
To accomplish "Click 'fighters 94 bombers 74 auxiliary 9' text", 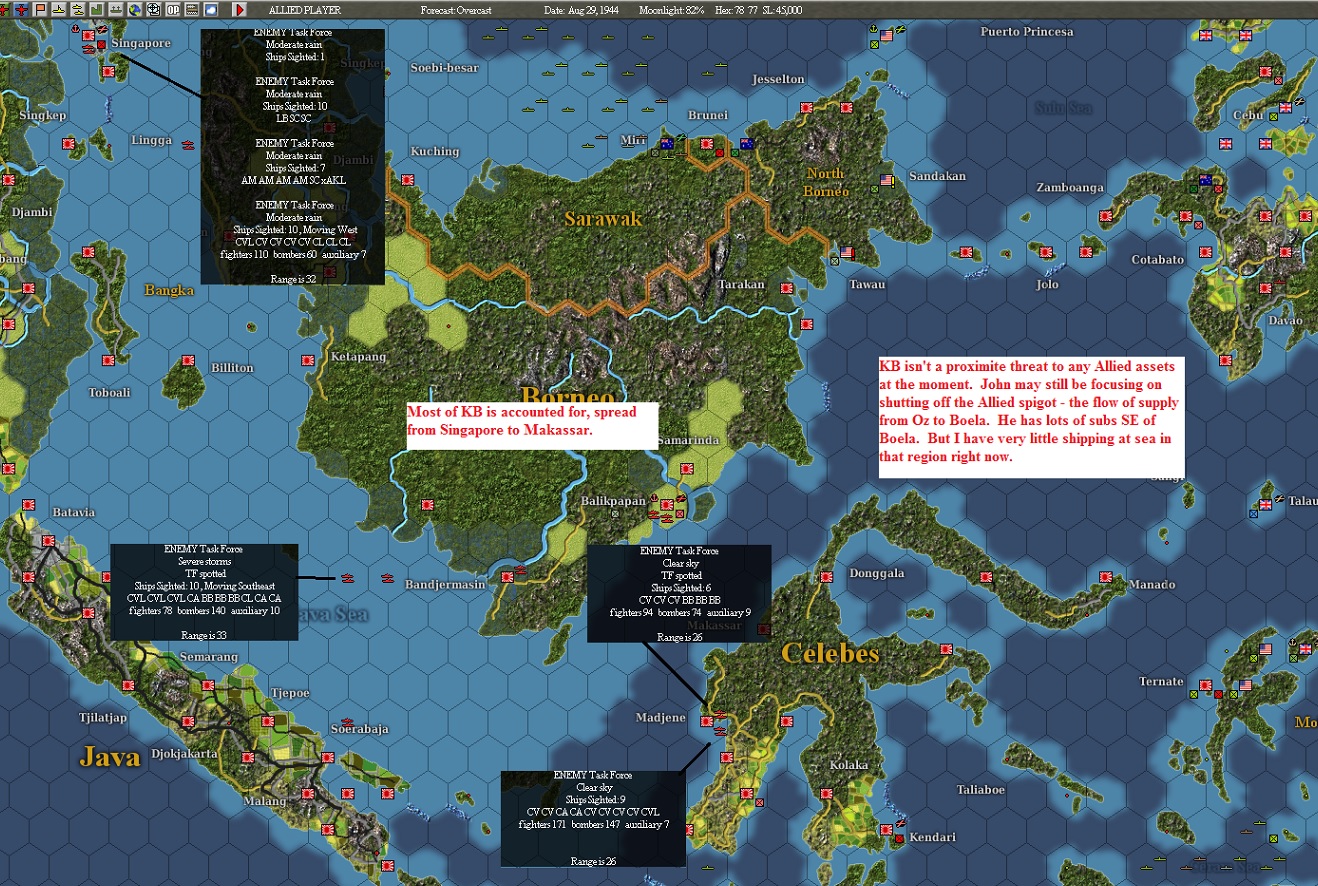I will pyautogui.click(x=679, y=612).
